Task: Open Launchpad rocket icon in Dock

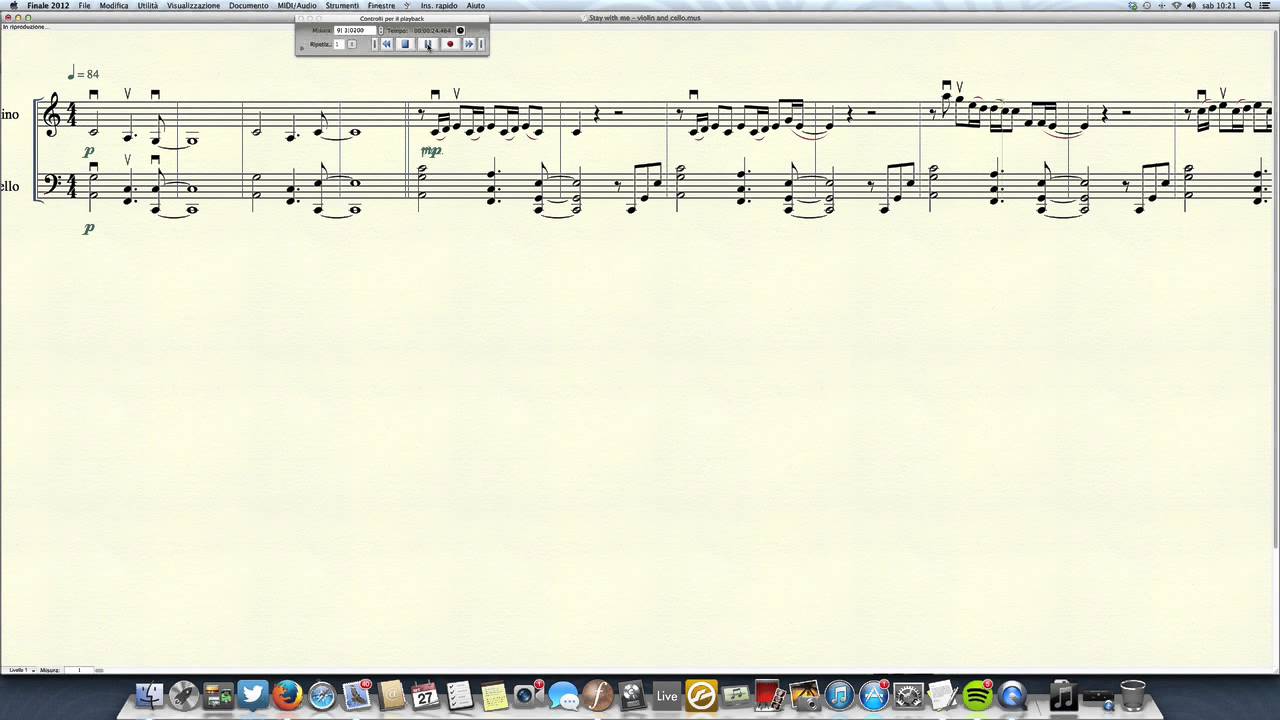Action: 184,695
